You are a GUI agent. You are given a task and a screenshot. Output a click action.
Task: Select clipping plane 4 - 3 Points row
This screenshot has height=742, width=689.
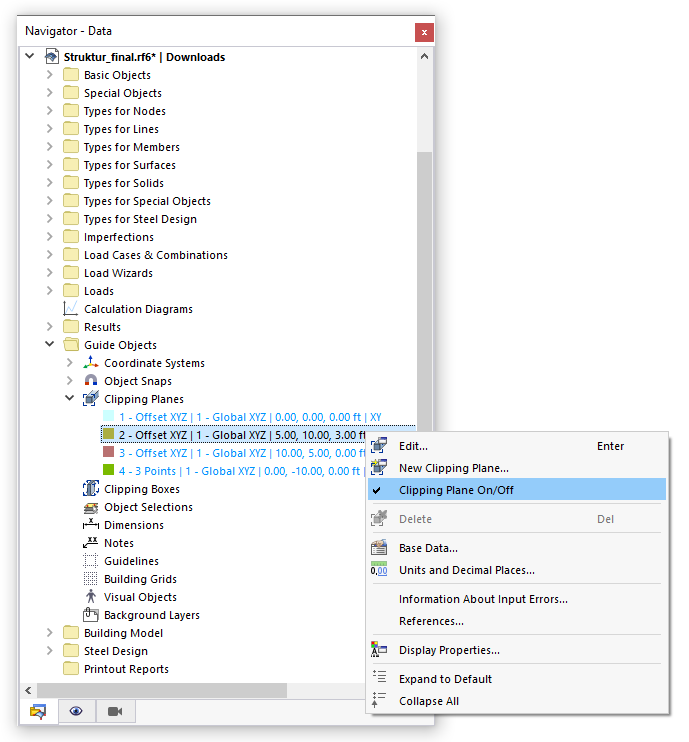(x=242, y=471)
